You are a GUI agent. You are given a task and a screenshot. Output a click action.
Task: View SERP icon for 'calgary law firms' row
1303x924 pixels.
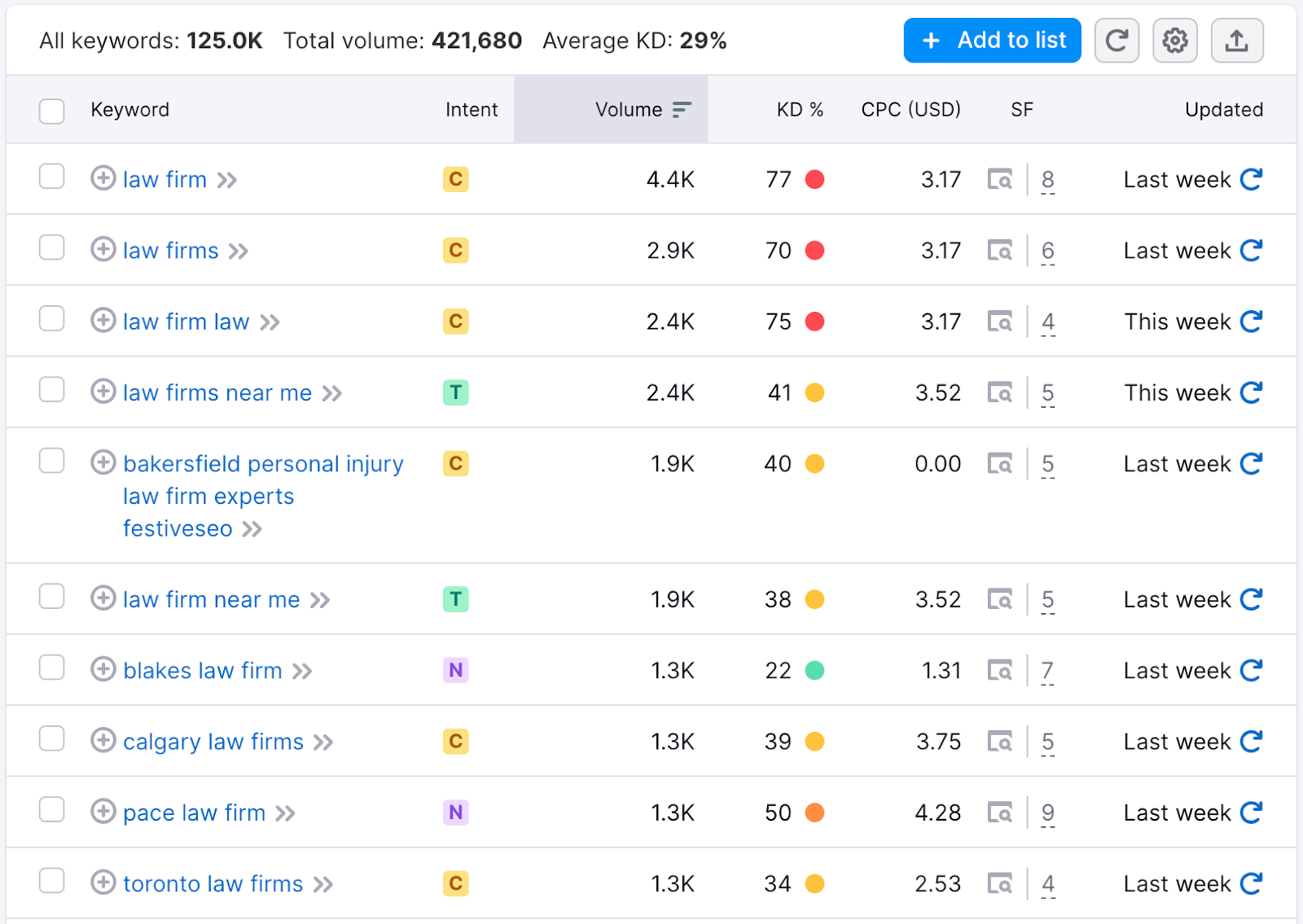tap(1000, 742)
